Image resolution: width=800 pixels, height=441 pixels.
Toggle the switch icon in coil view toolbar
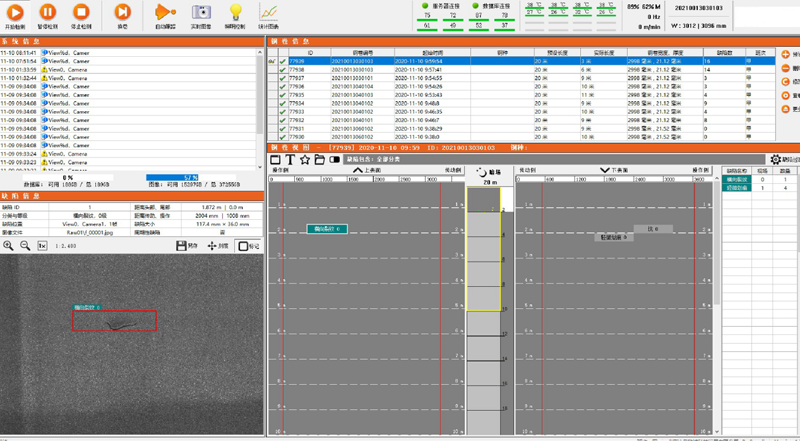(335, 159)
